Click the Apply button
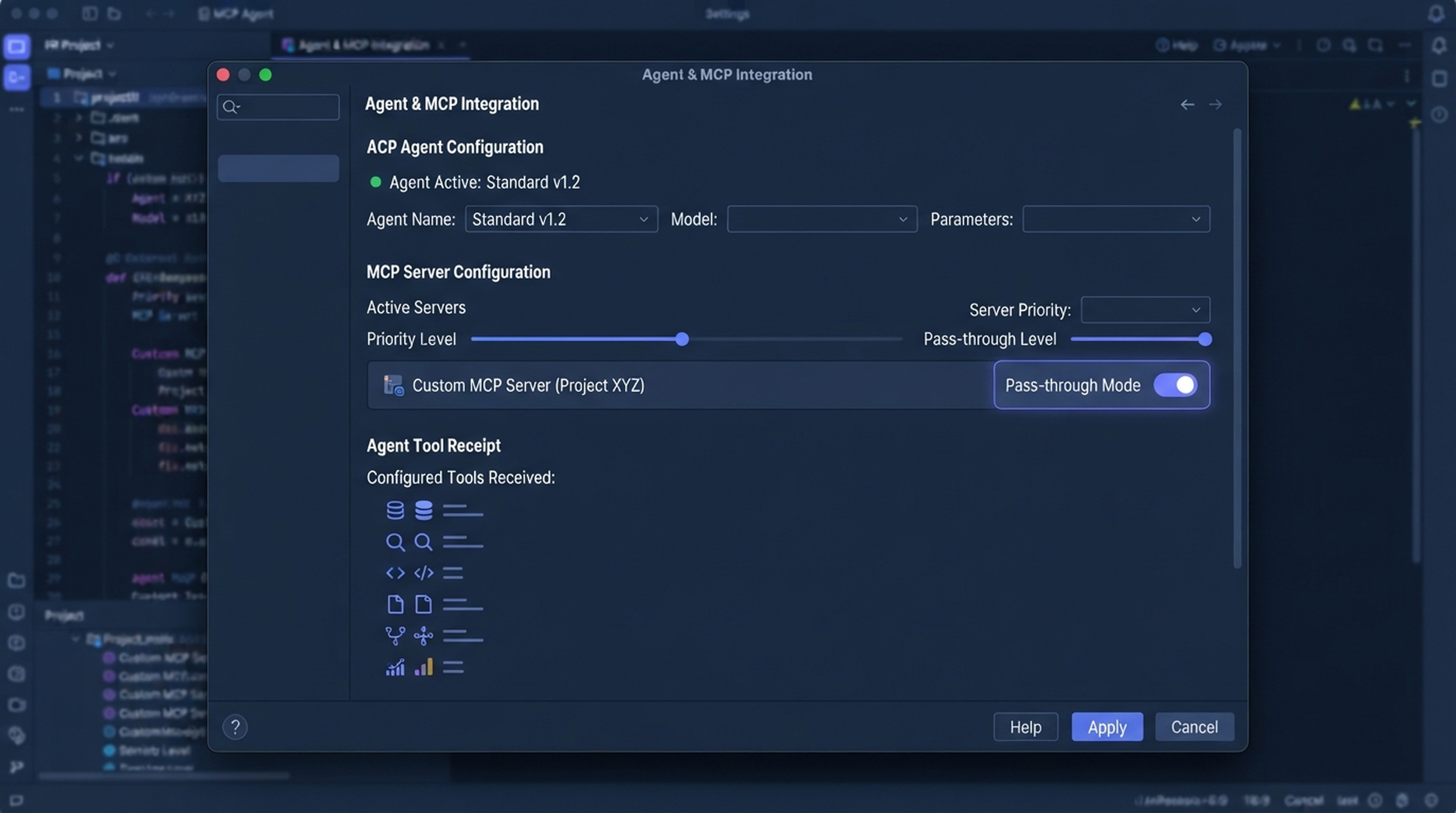The height and width of the screenshot is (813, 1456). [1107, 727]
